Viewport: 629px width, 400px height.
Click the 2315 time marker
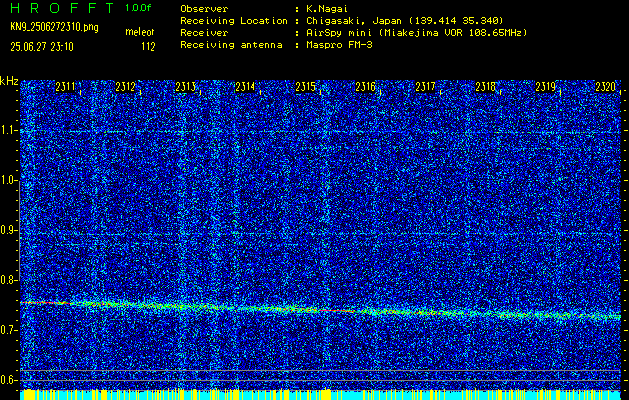pyautogui.click(x=305, y=87)
